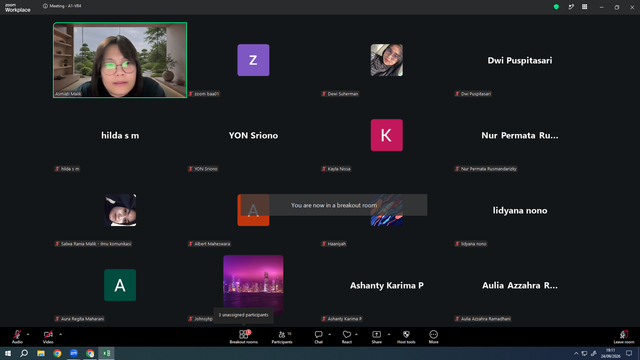Expand share options arrow beside Share
640x360 pixels.
(389, 334)
